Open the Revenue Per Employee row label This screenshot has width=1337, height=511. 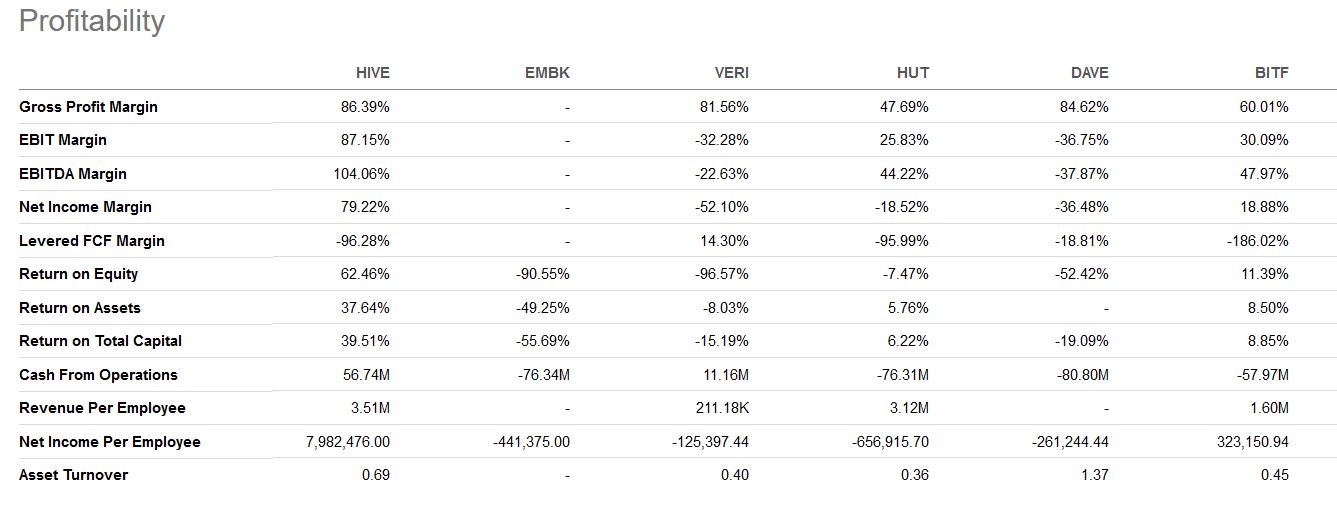pos(102,408)
